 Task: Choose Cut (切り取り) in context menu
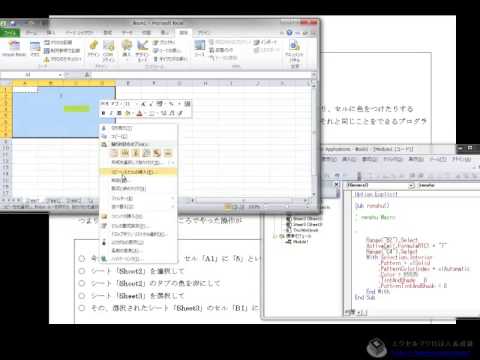[138, 128]
